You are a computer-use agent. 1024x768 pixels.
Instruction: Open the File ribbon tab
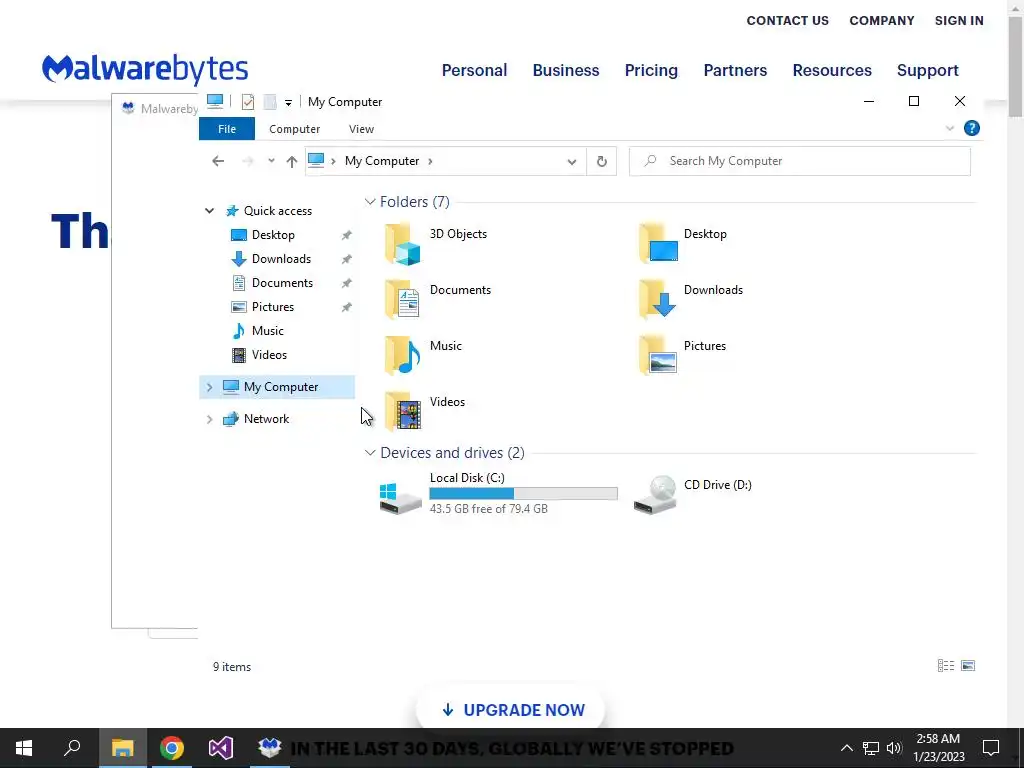pos(227,129)
